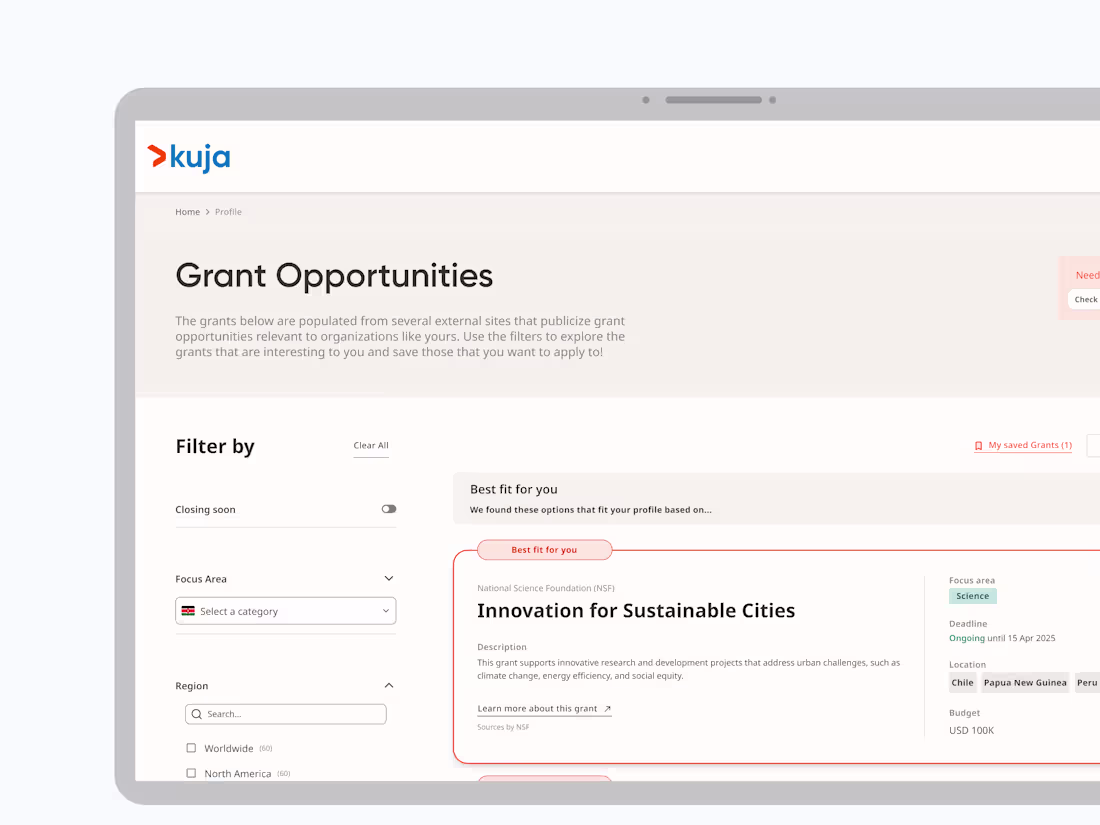1100x825 pixels.
Task: Click Learn more about this grant
Action: 538,707
